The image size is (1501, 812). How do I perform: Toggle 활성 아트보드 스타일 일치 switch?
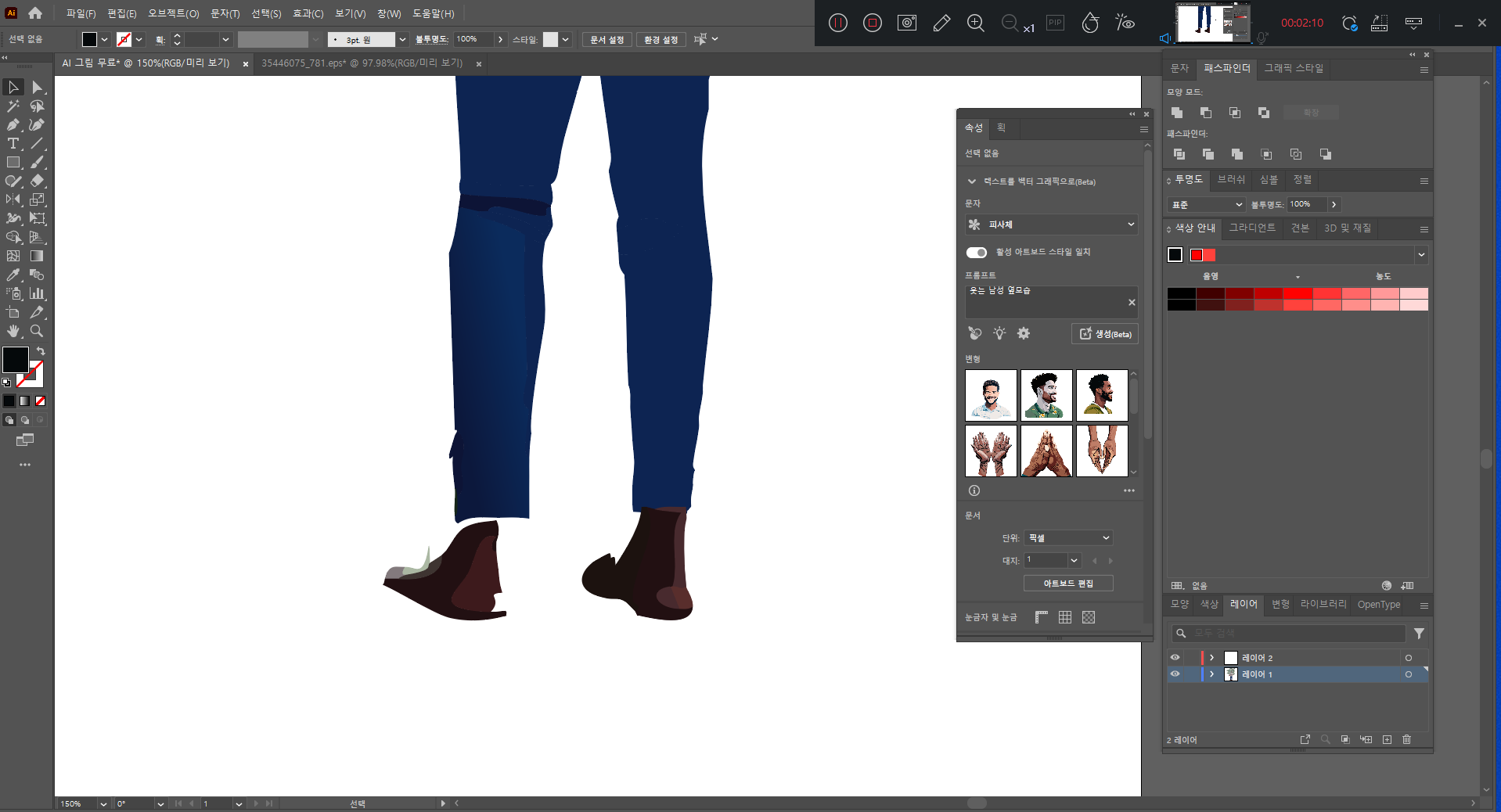[x=976, y=252]
